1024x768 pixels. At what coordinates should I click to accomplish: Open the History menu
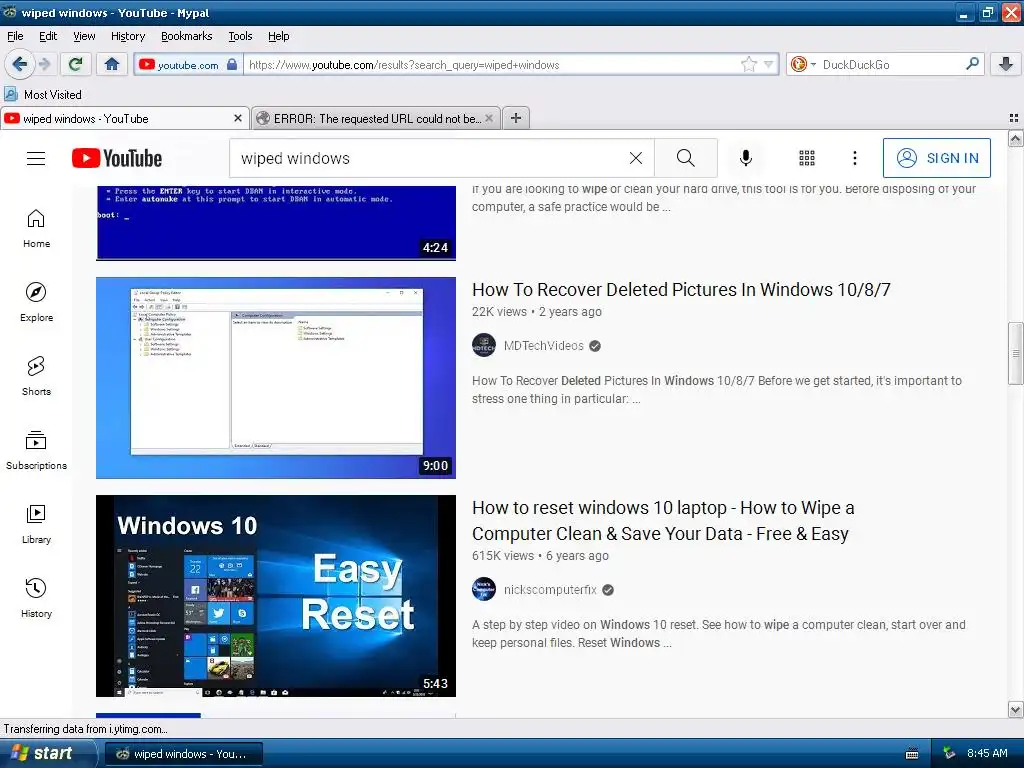click(127, 36)
